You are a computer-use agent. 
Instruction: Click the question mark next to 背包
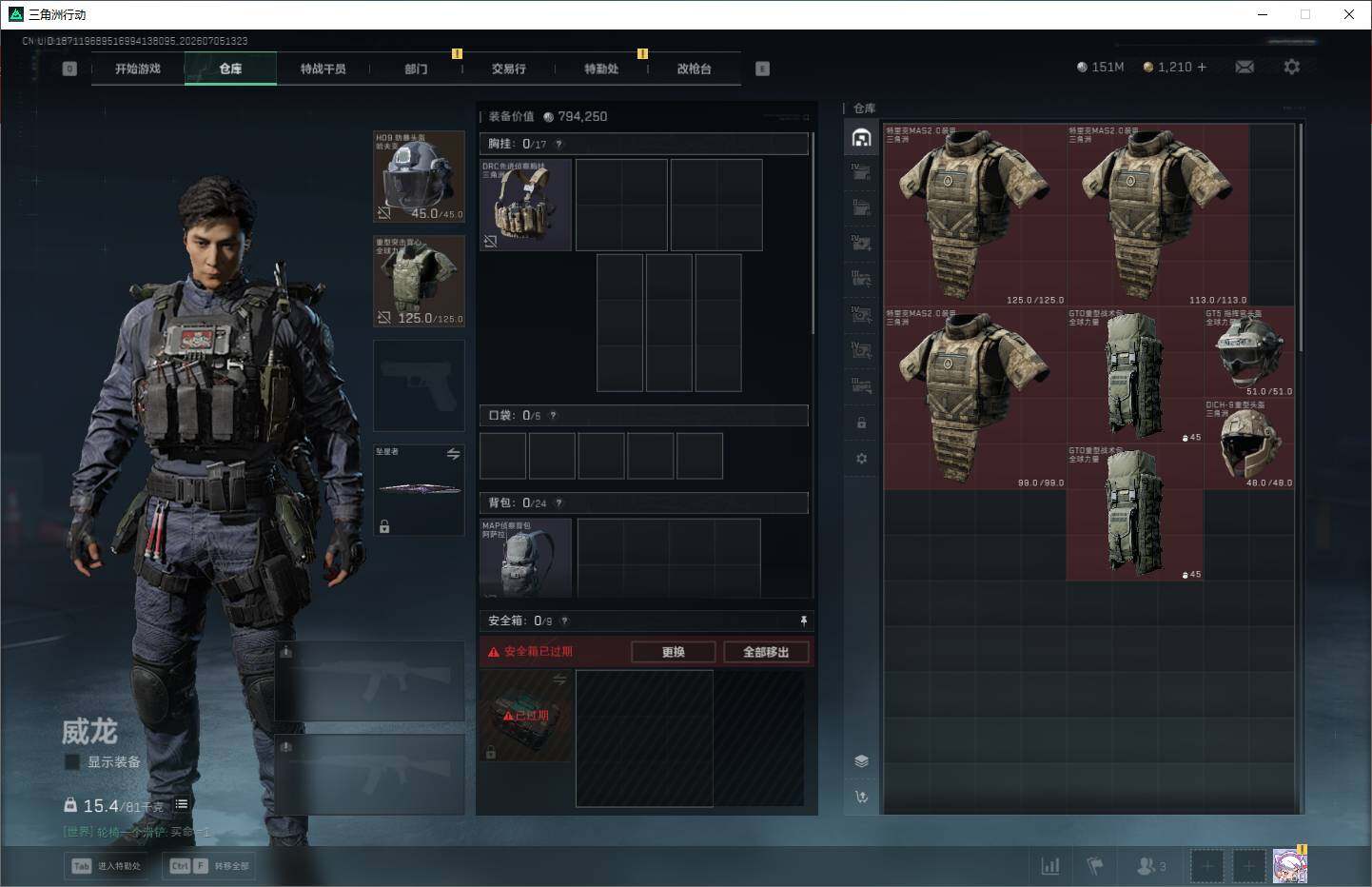(559, 503)
